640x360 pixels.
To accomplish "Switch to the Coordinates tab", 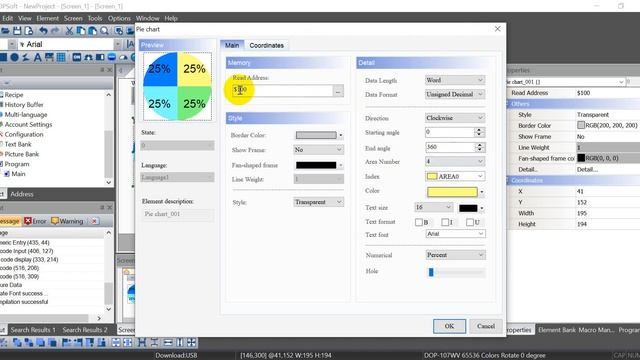I will [x=267, y=45].
